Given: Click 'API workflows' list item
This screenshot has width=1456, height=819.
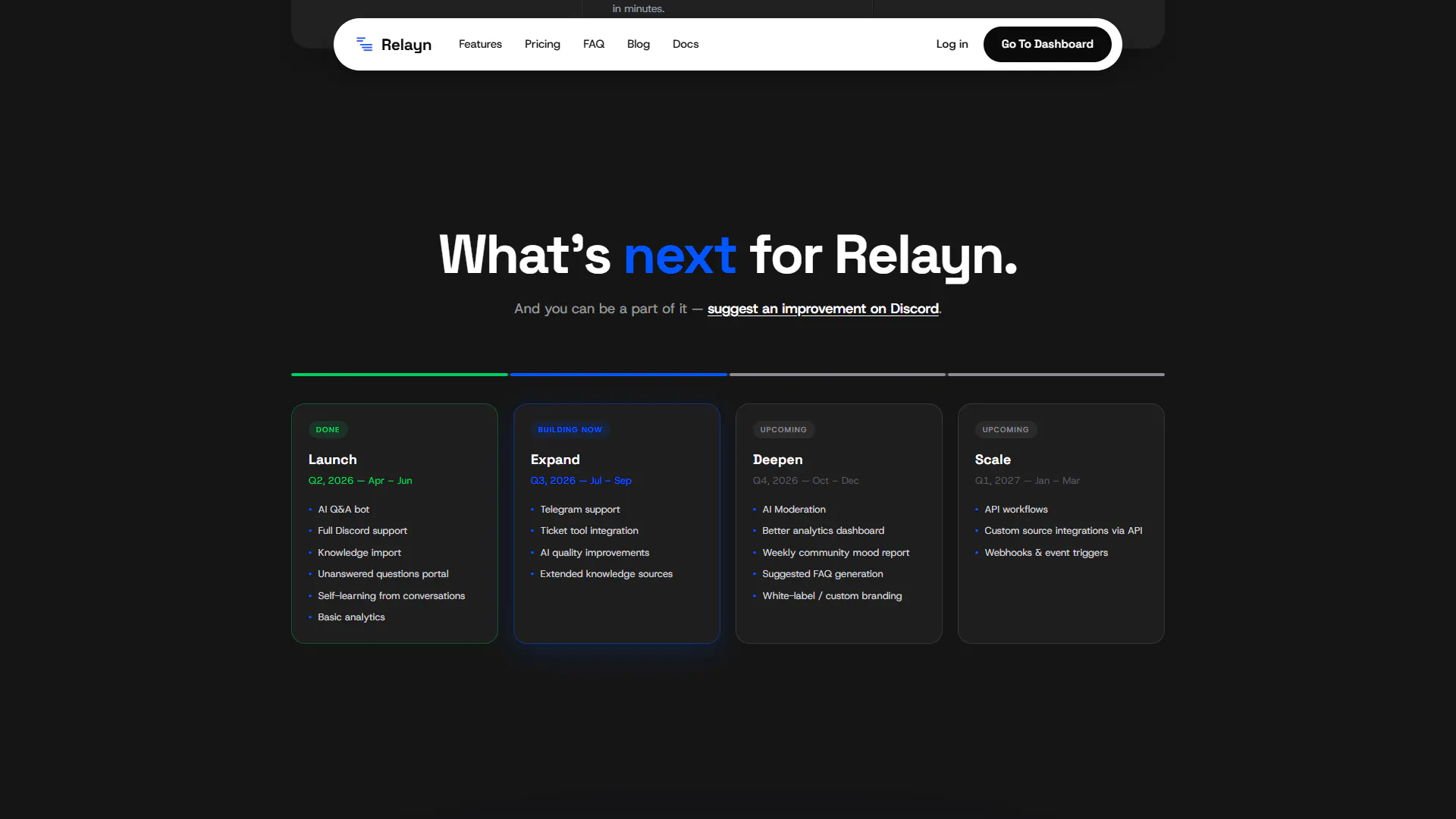Looking at the screenshot, I should [1016, 510].
